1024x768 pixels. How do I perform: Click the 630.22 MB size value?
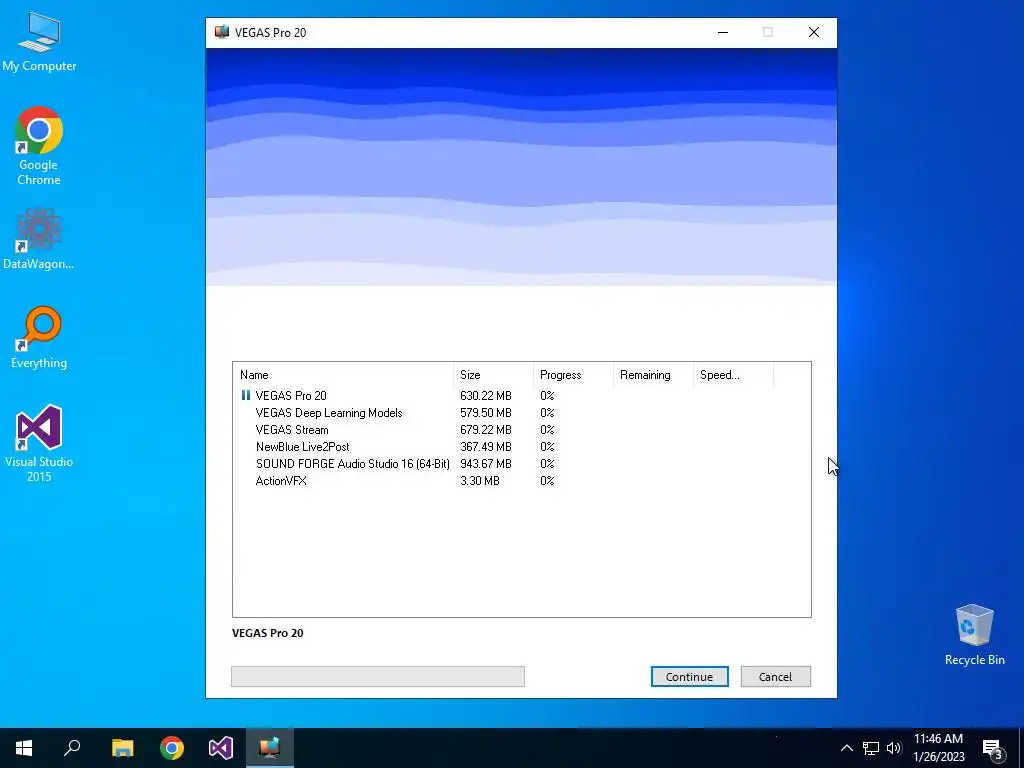click(x=486, y=396)
